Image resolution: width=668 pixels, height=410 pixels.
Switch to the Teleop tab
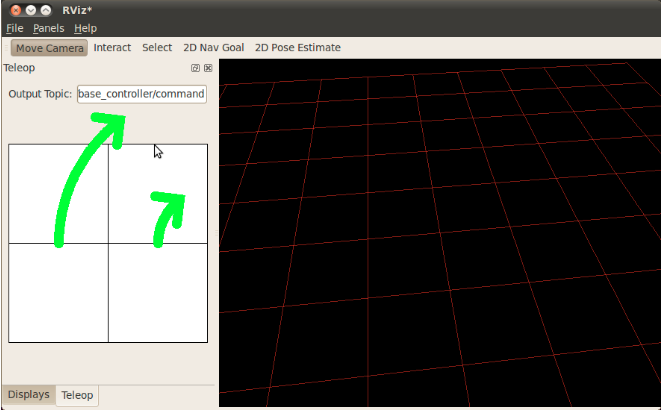coord(77,396)
